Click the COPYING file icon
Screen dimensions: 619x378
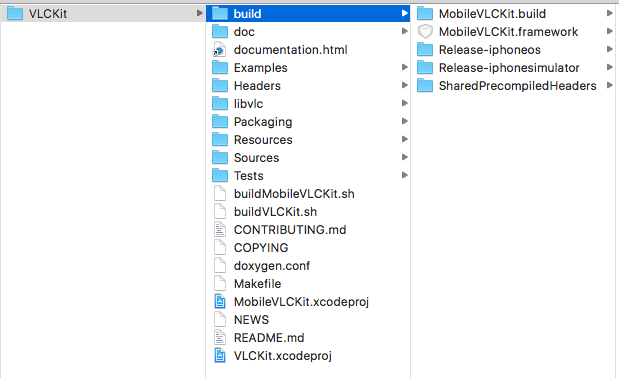[x=220, y=248]
